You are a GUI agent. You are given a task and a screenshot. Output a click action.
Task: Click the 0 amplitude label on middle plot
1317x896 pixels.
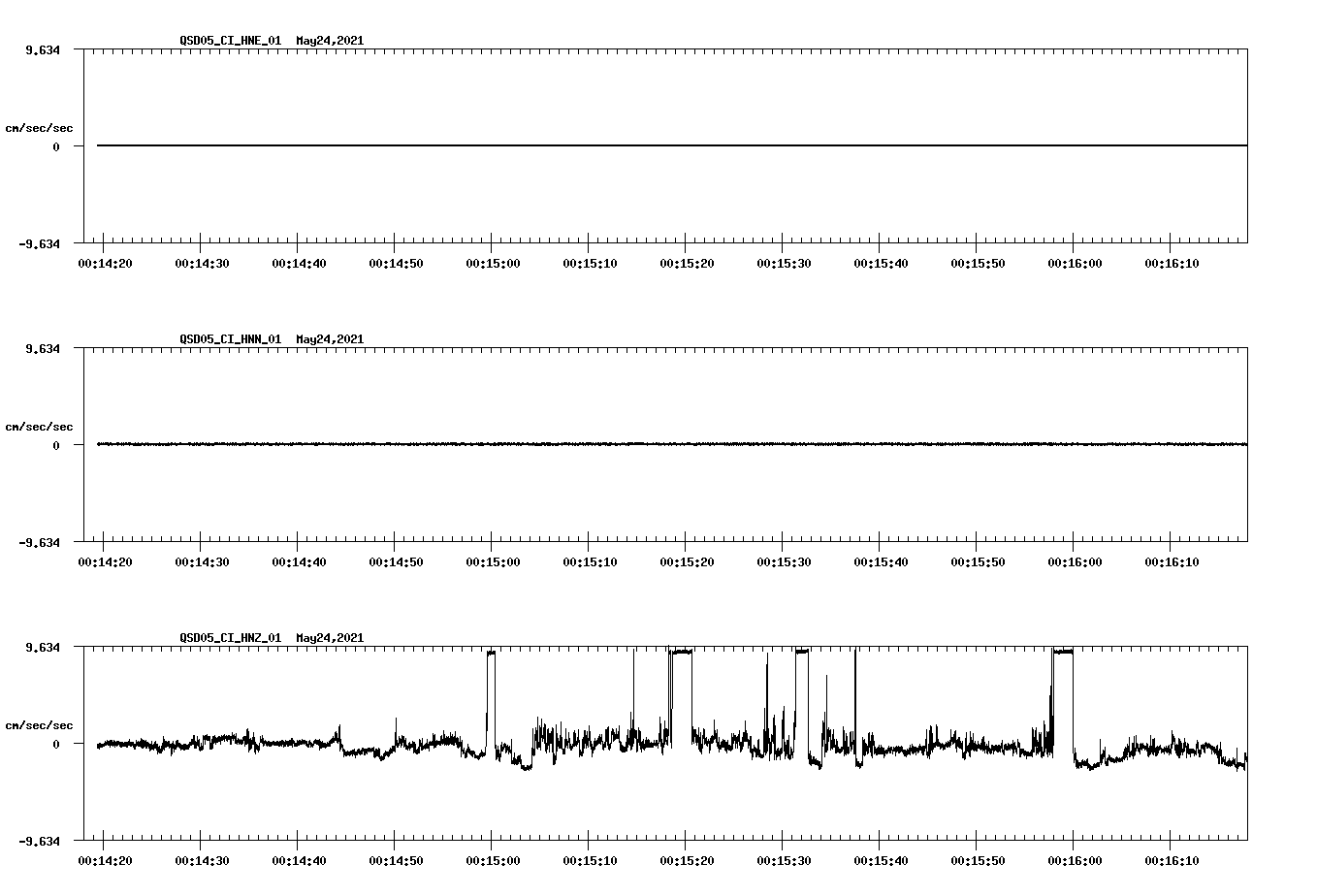coord(58,445)
